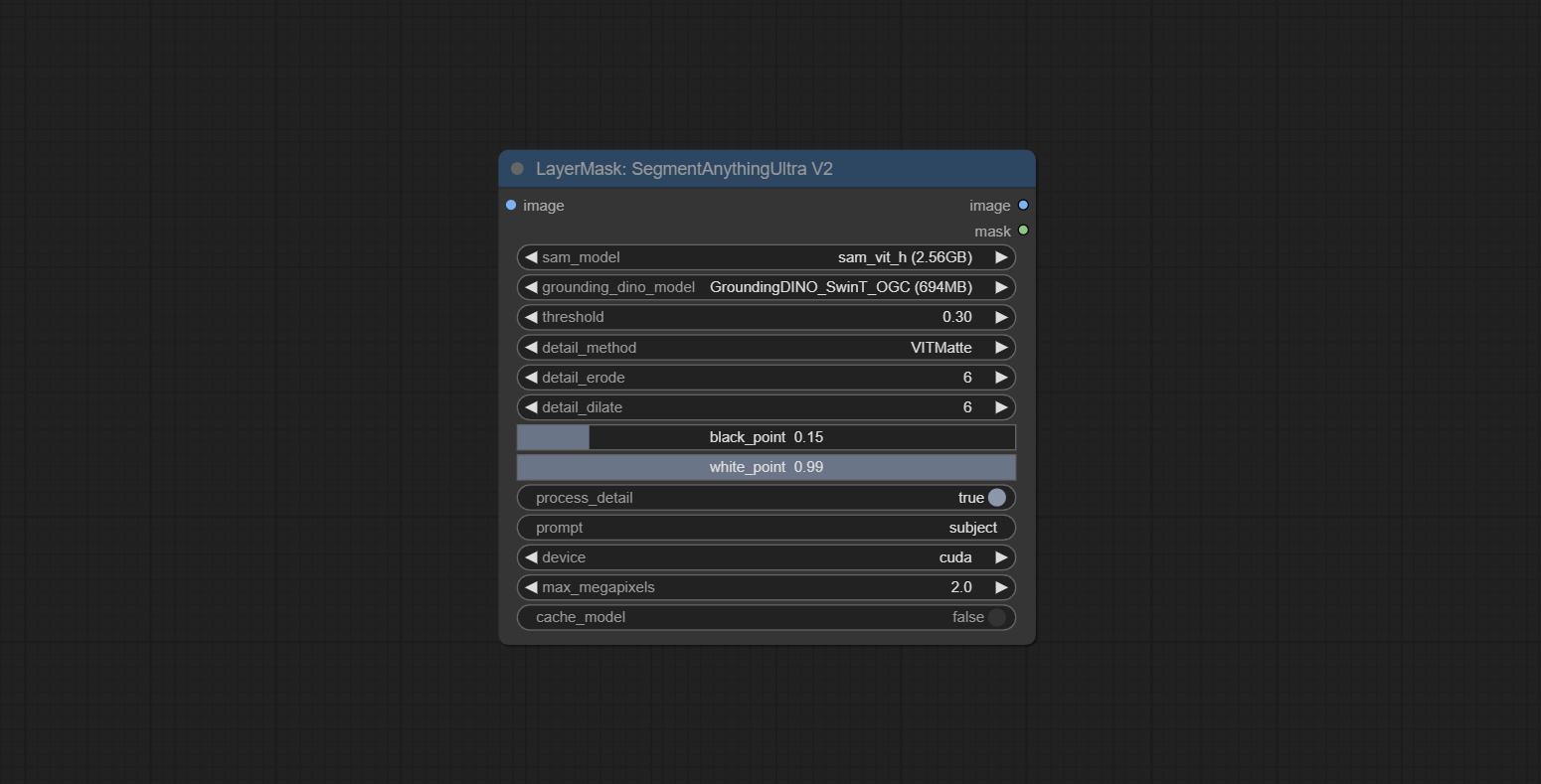Open the device dropdown showing cuda
The height and width of the screenshot is (784, 1541).
click(766, 557)
